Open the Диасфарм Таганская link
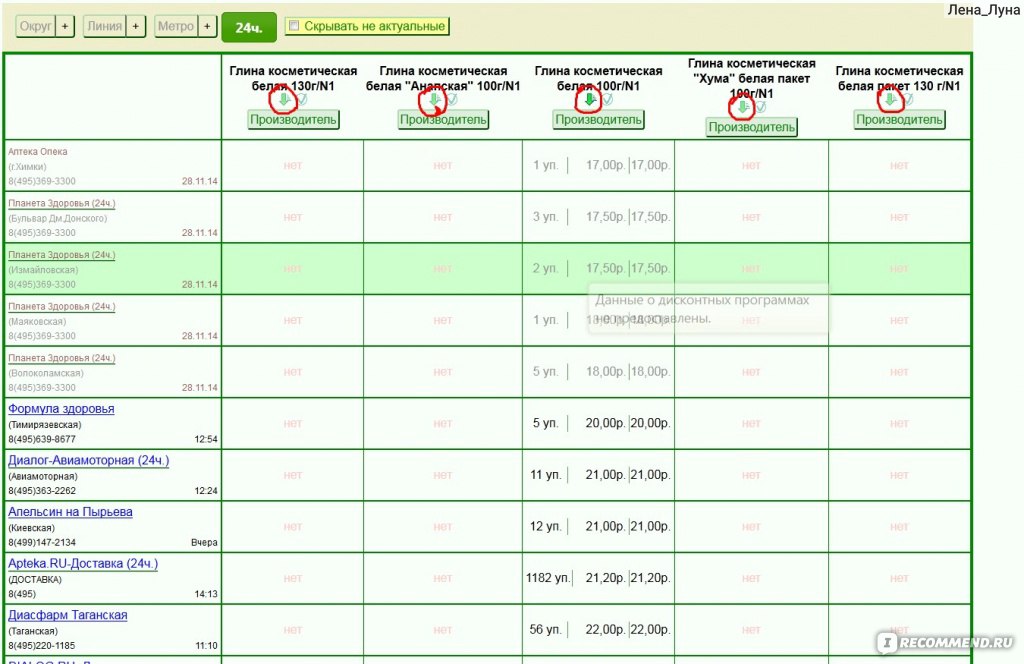 click(x=68, y=615)
